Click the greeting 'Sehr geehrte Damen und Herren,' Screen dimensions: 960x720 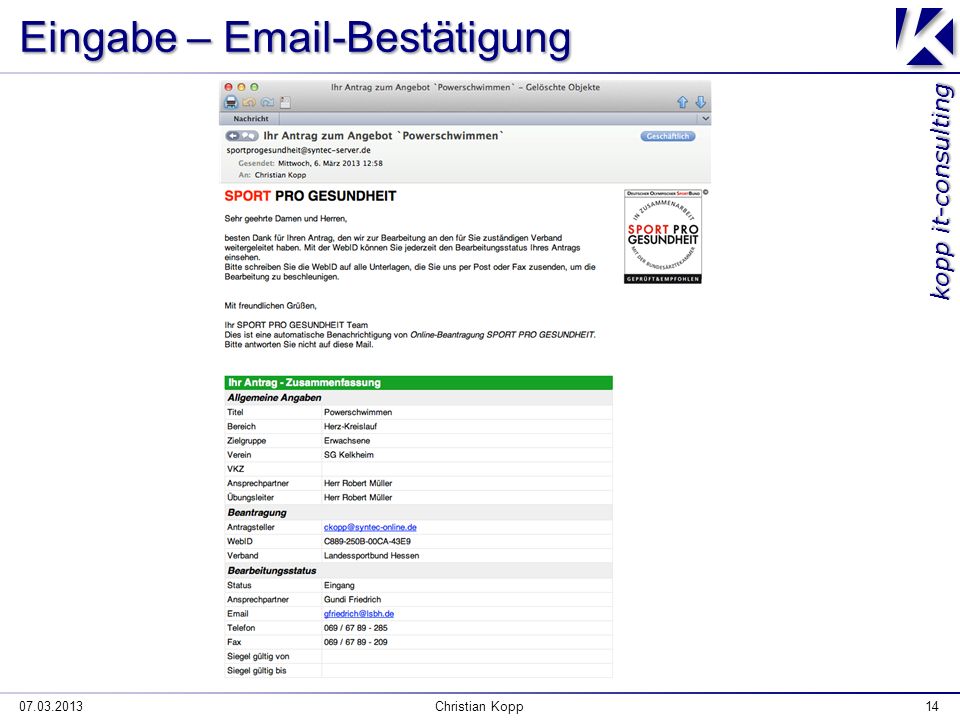tap(285, 219)
